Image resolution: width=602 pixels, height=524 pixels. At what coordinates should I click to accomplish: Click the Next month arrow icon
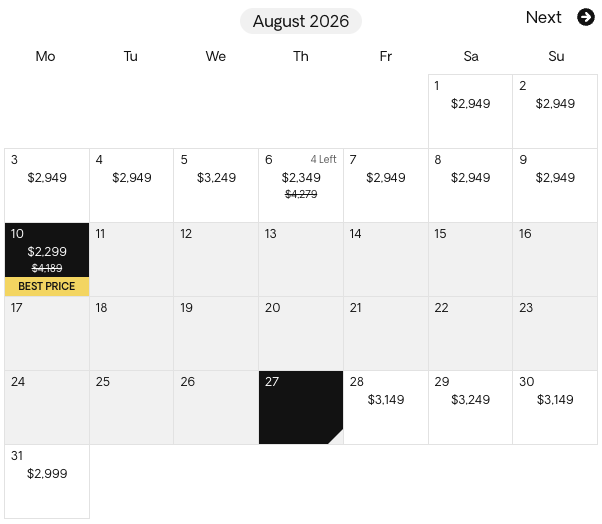tap(586, 17)
